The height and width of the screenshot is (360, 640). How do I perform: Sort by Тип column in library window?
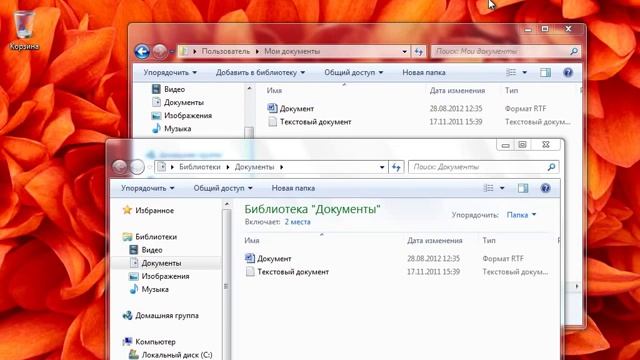click(x=489, y=240)
